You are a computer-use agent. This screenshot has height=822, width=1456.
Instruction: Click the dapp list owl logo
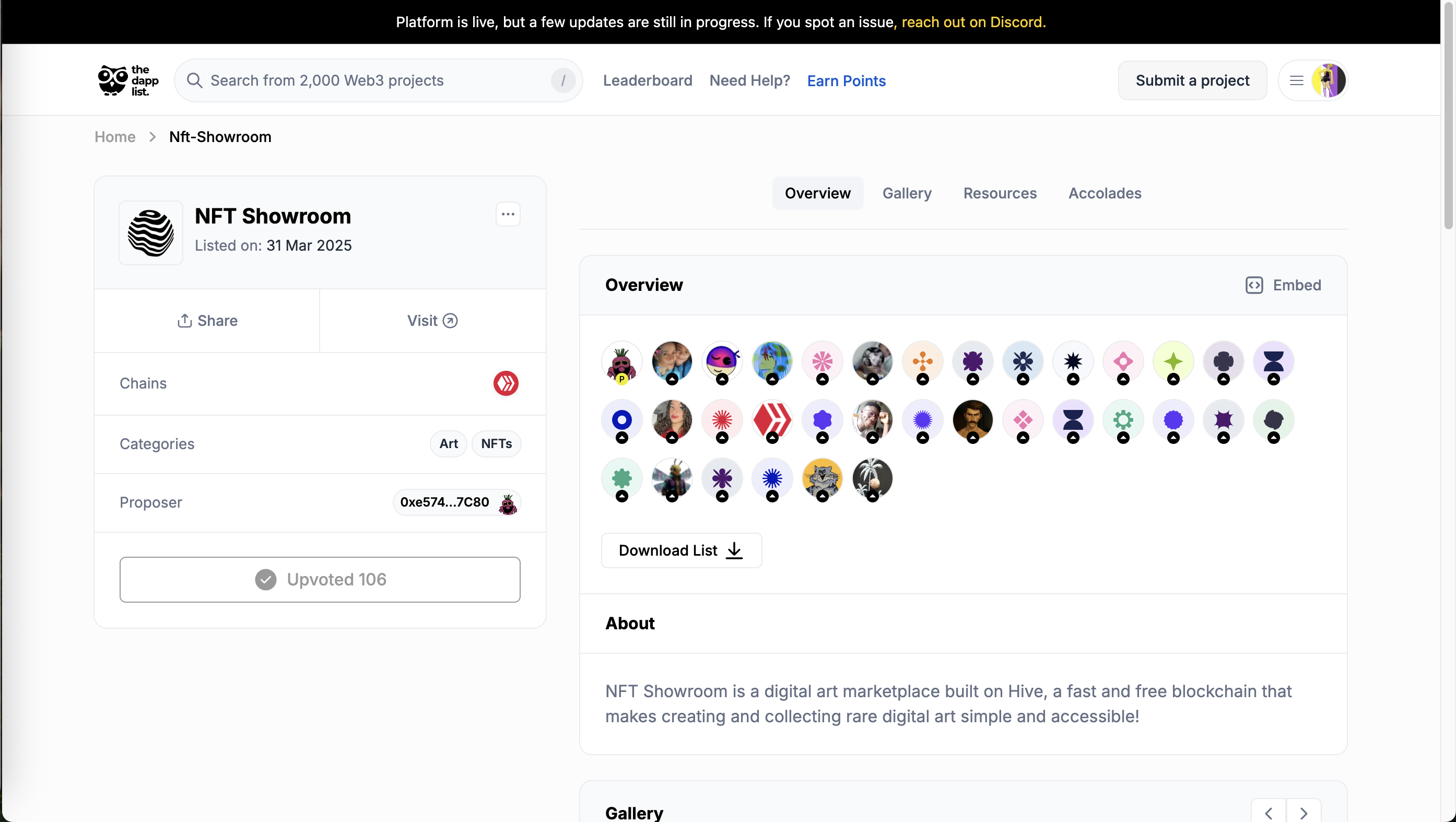point(128,80)
